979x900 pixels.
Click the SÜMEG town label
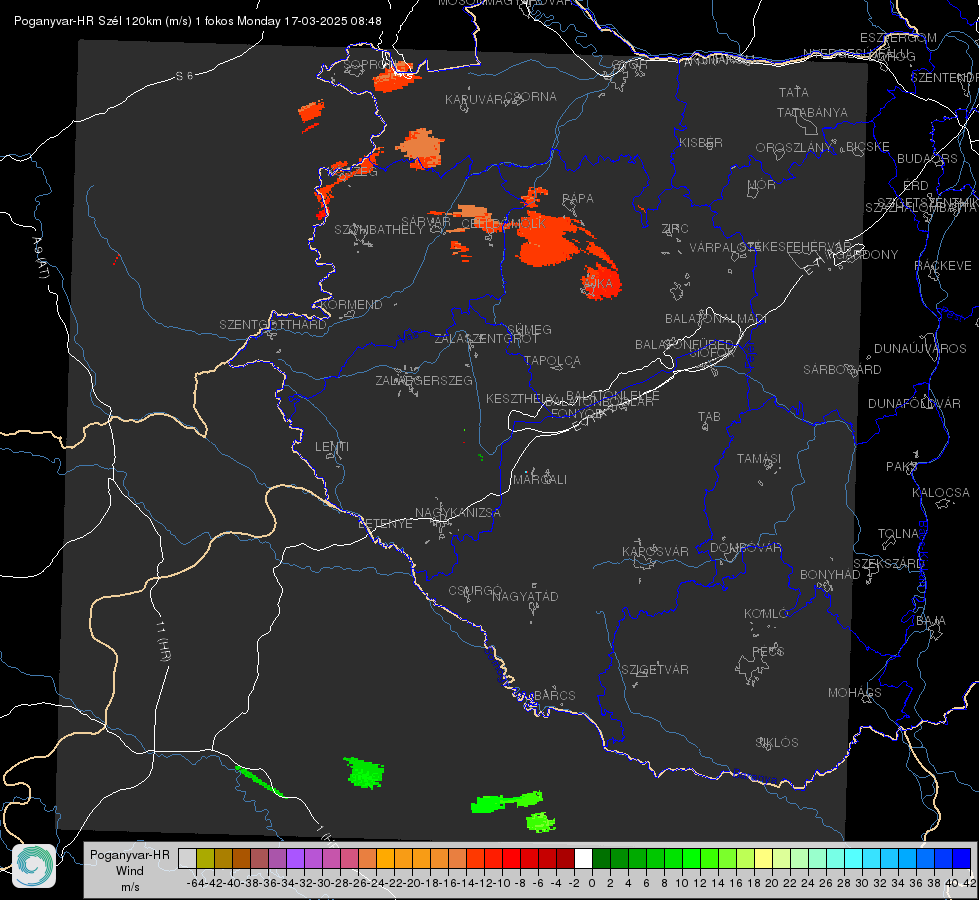click(529, 329)
